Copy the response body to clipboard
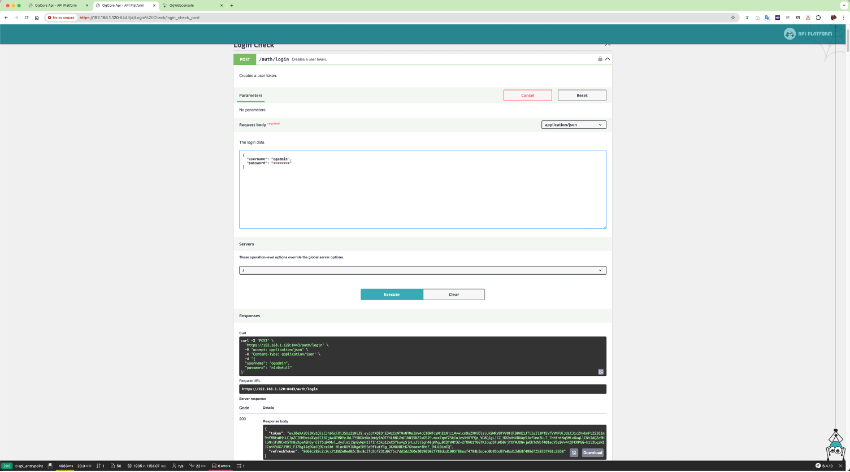The height and width of the screenshot is (472, 850). click(x=574, y=452)
